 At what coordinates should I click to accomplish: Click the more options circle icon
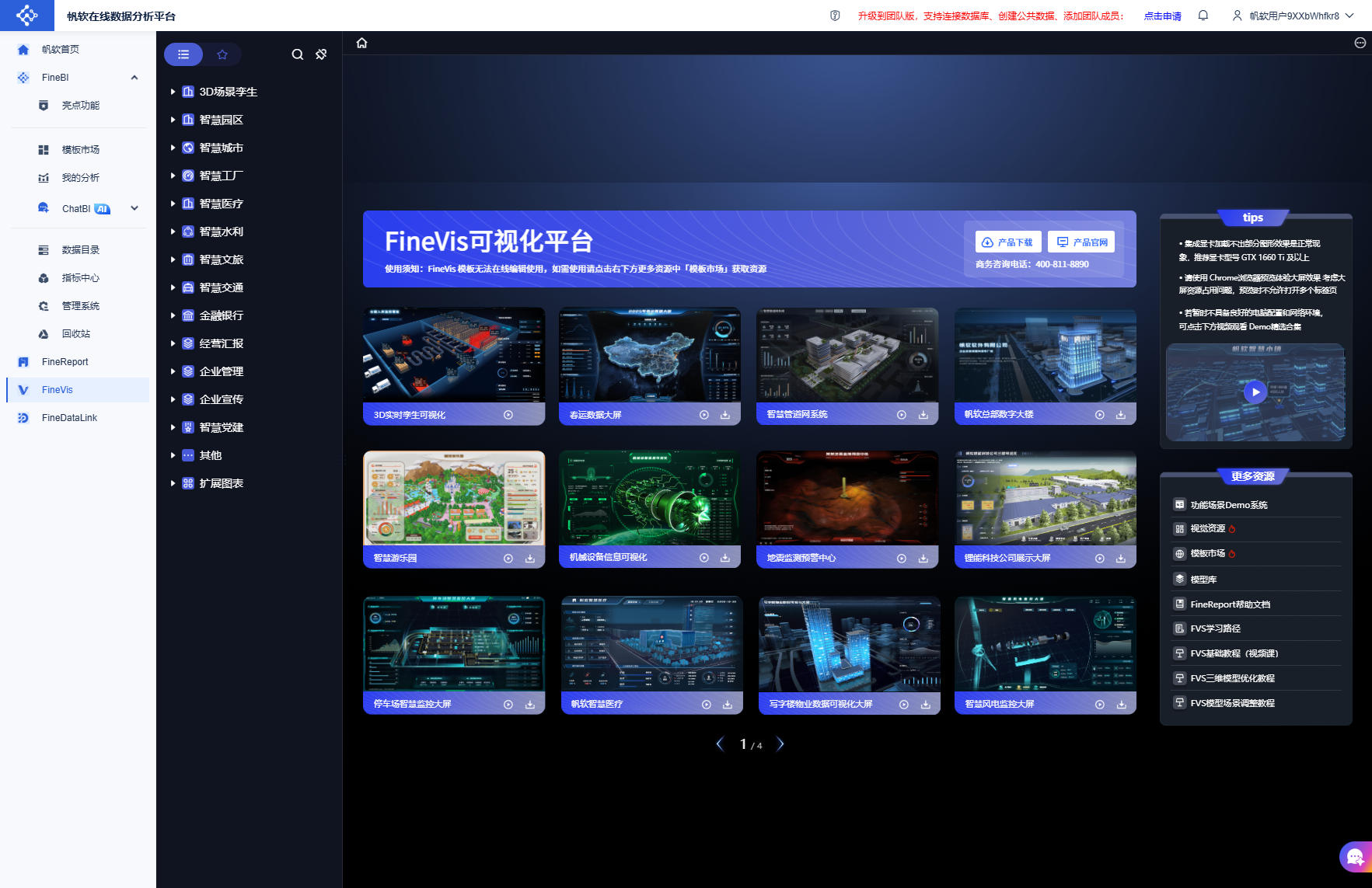point(1360,43)
